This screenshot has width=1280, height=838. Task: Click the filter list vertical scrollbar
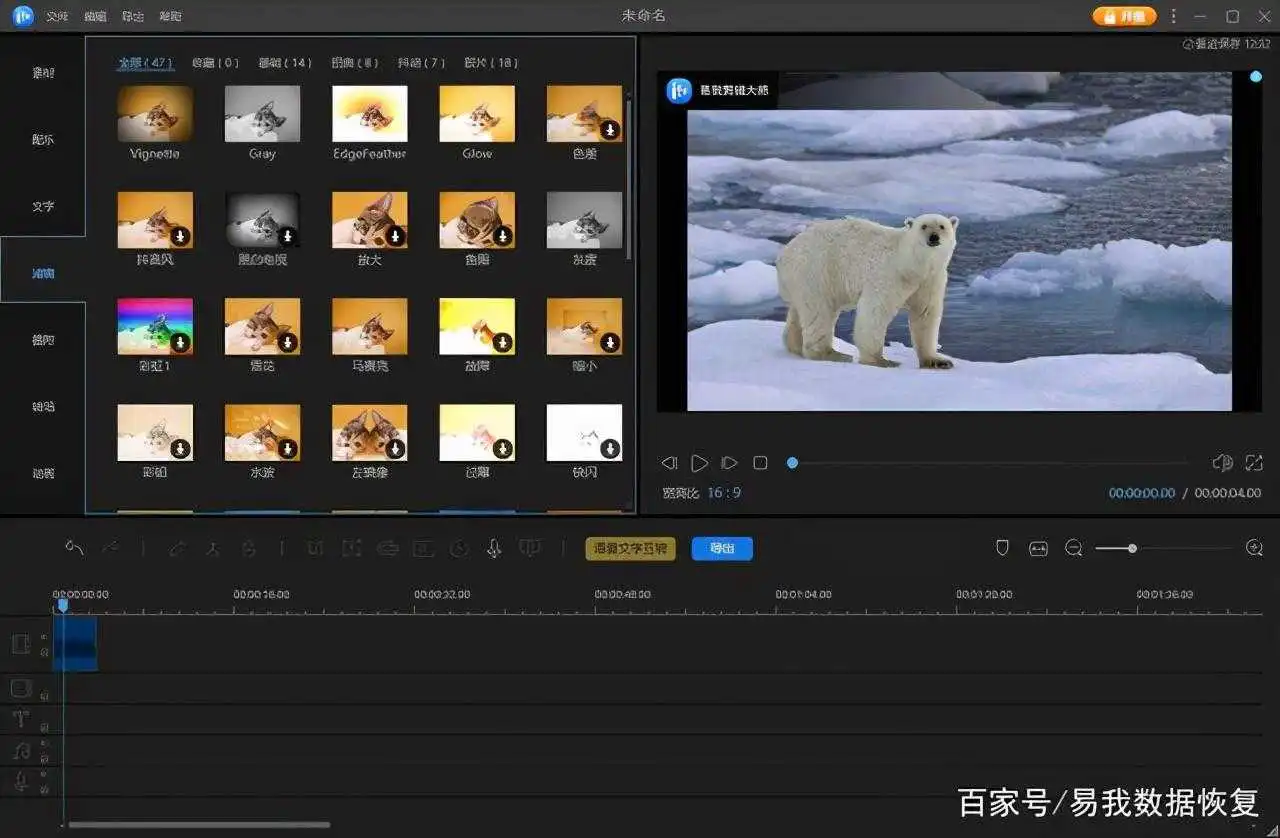(629, 178)
